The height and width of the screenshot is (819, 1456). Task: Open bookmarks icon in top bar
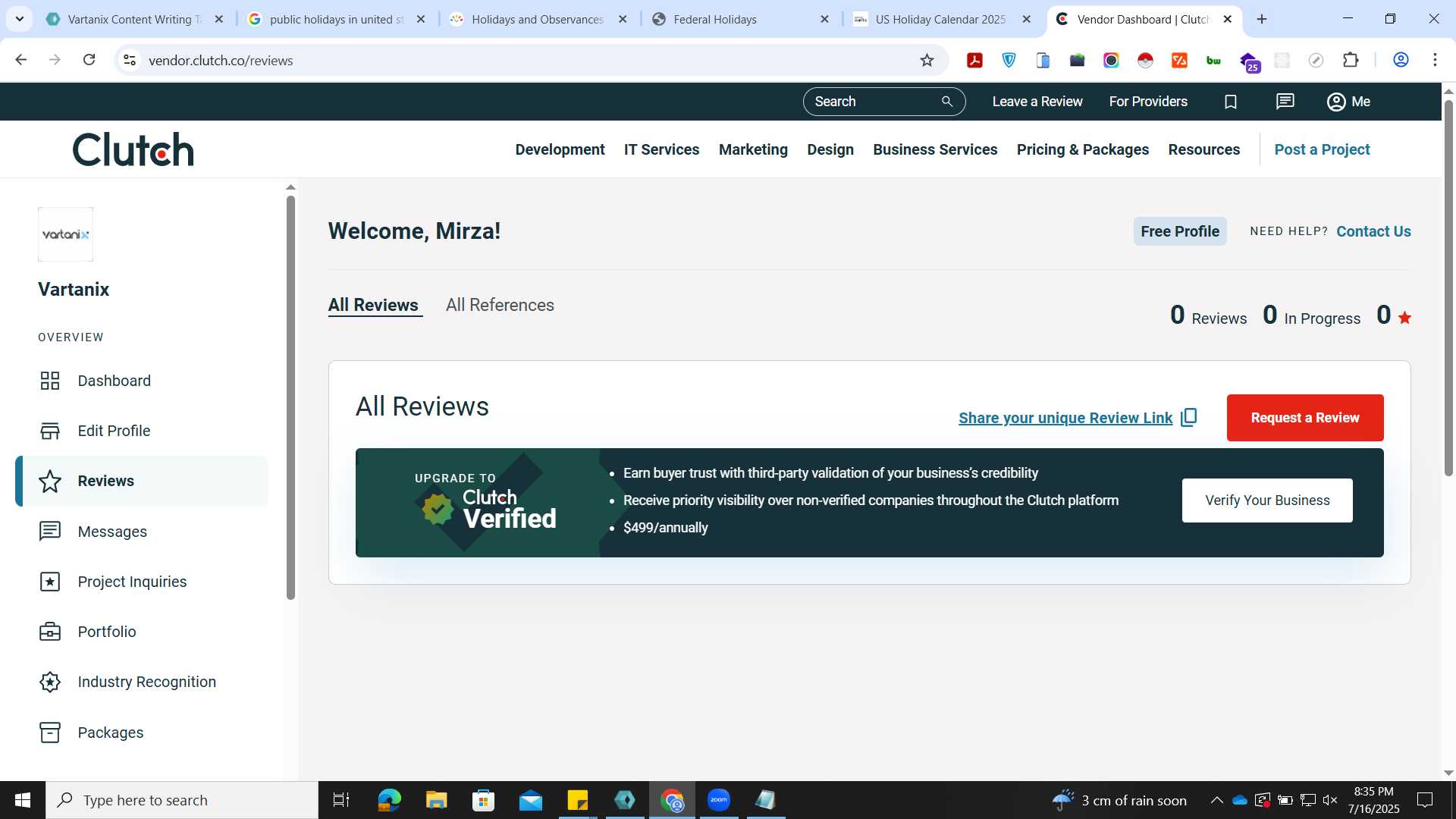pyautogui.click(x=1231, y=102)
